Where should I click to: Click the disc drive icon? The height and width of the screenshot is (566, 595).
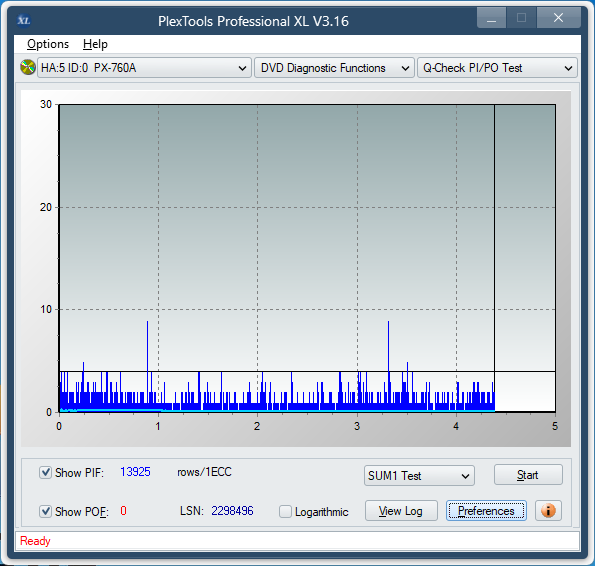[28, 68]
